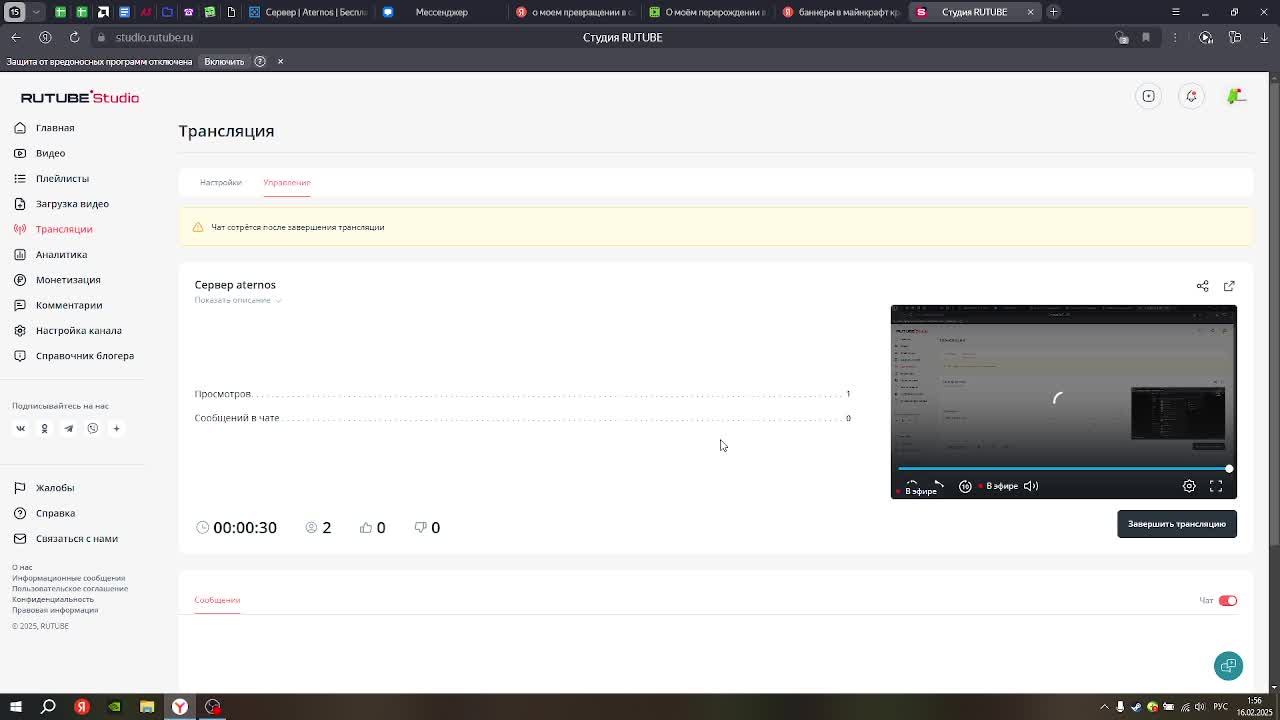Screen dimensions: 1280x720
Task: Open Пользовательское соглашение link
Action: 70,588
